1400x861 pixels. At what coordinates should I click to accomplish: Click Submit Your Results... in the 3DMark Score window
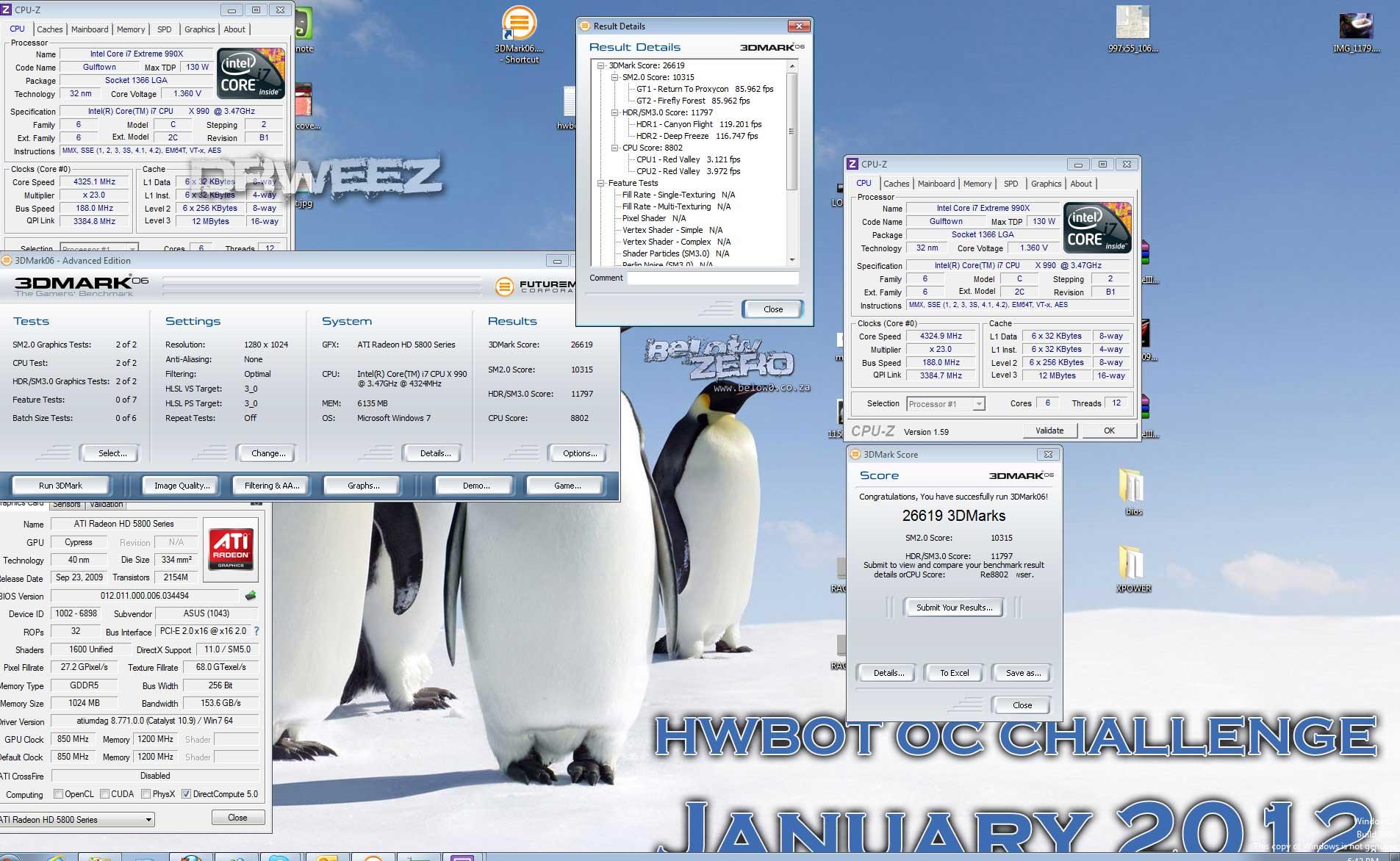954,608
